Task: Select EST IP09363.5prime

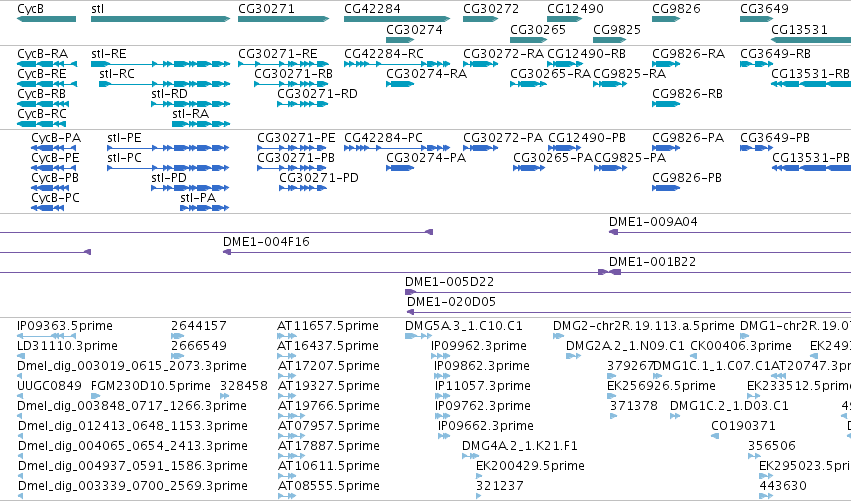Action: coord(46,337)
